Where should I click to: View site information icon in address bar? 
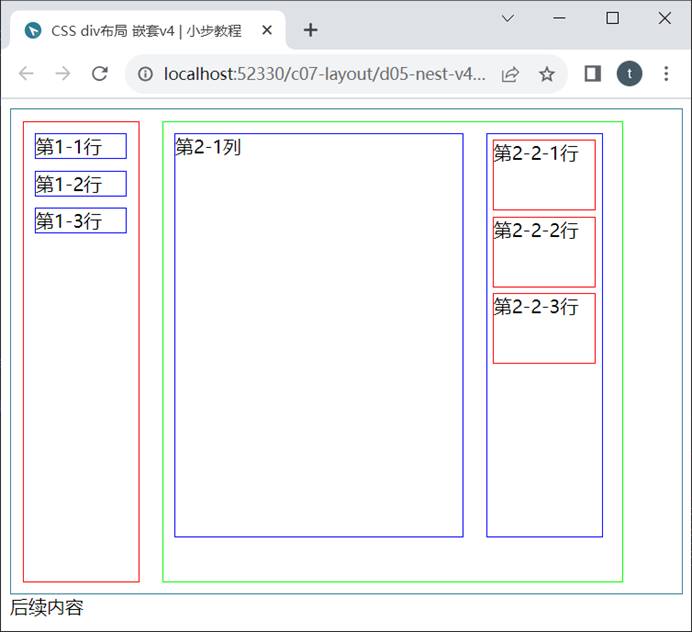[x=146, y=74]
